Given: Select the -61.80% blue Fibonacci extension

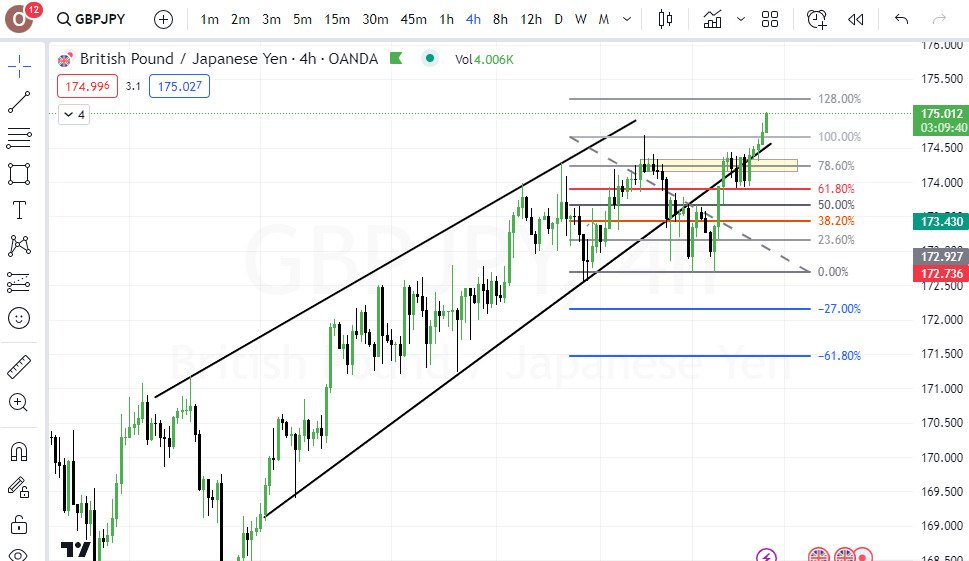Looking at the screenshot, I should (690, 355).
